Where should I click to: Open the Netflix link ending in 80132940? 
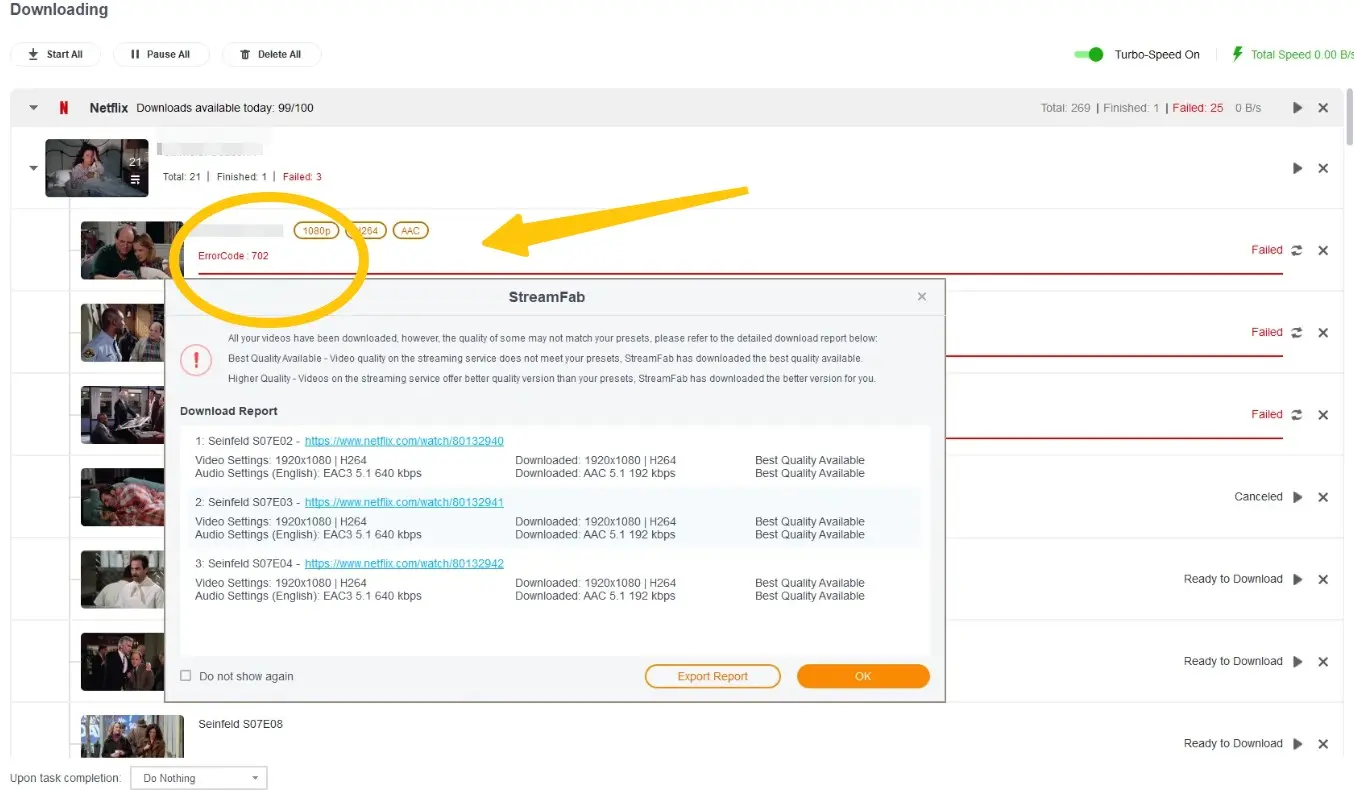point(404,441)
